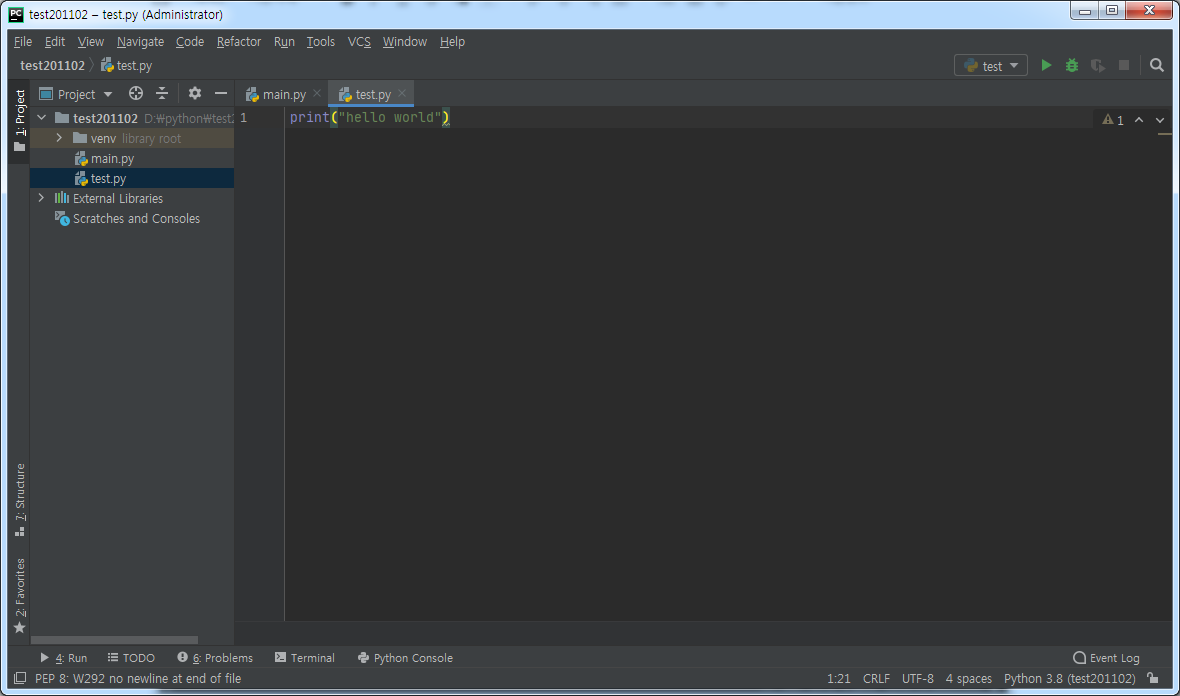Open the 2: Favorites side tool window
The image size is (1180, 696).
point(20,596)
